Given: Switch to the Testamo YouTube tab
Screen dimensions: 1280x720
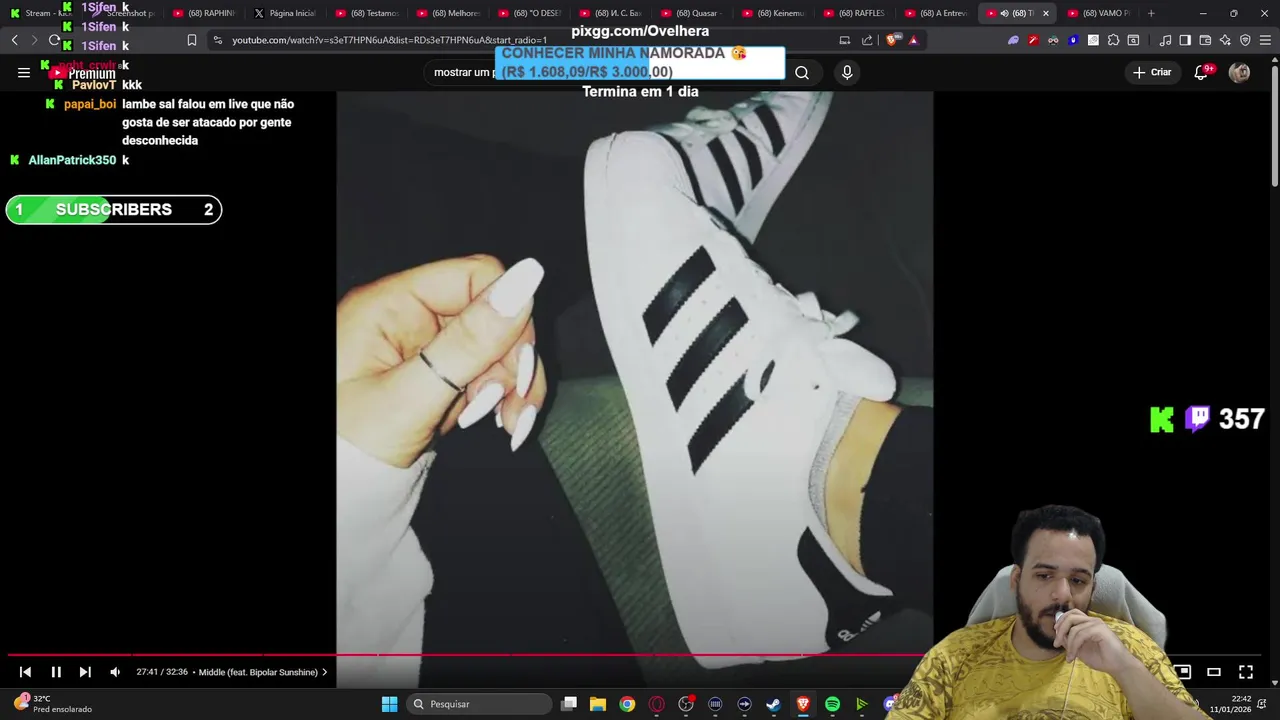Looking at the screenshot, I should point(367,13).
